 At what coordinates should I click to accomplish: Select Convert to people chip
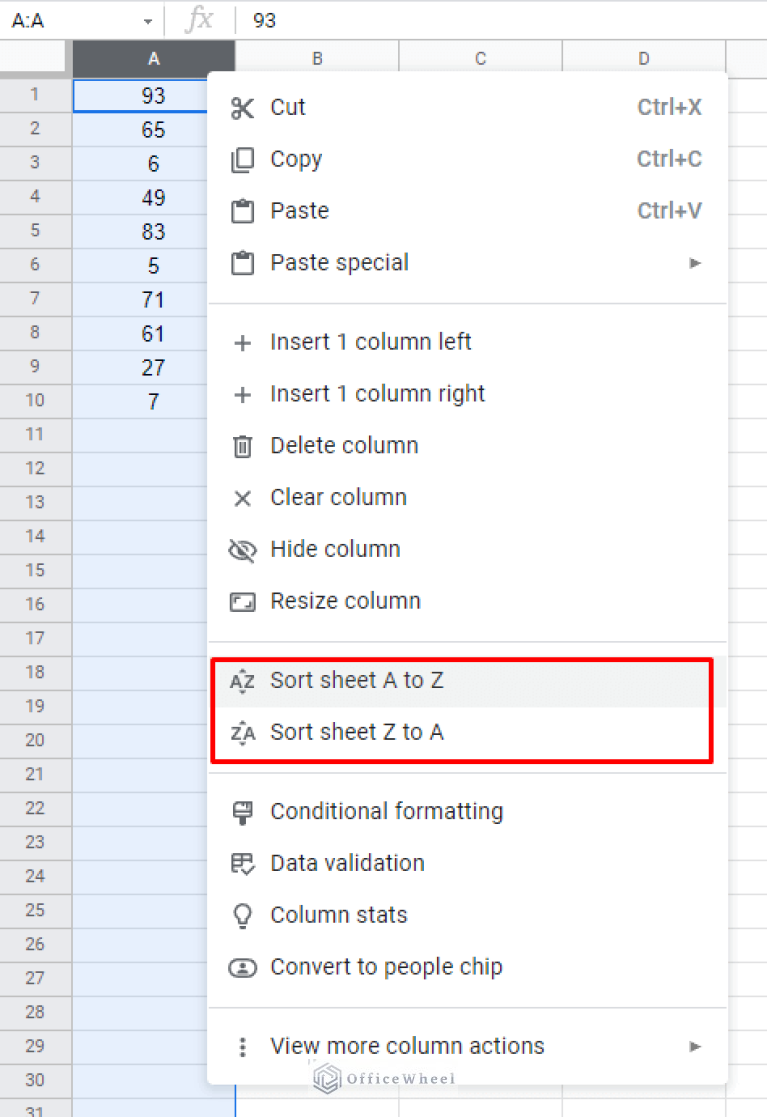pos(386,968)
